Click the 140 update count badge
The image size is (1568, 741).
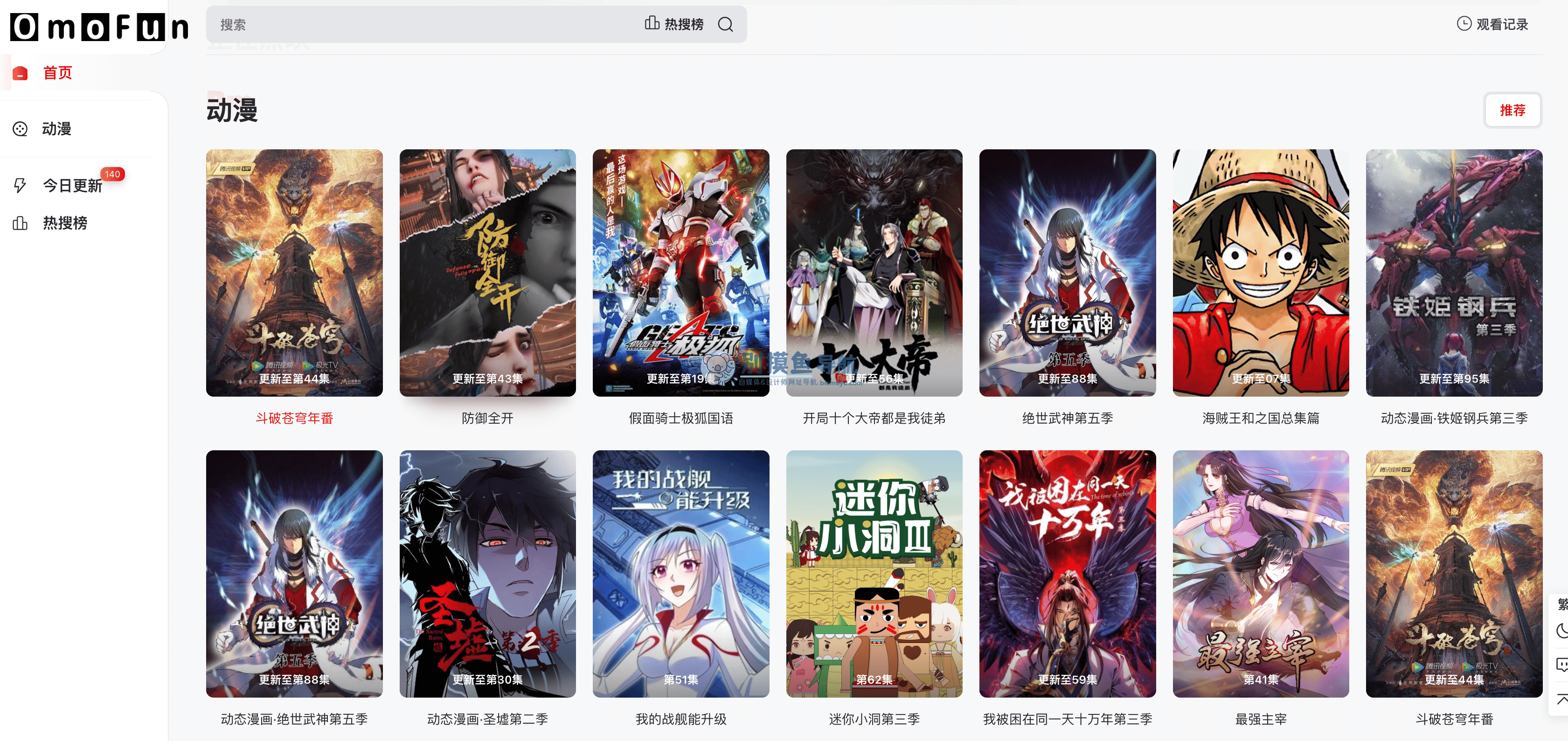point(112,174)
